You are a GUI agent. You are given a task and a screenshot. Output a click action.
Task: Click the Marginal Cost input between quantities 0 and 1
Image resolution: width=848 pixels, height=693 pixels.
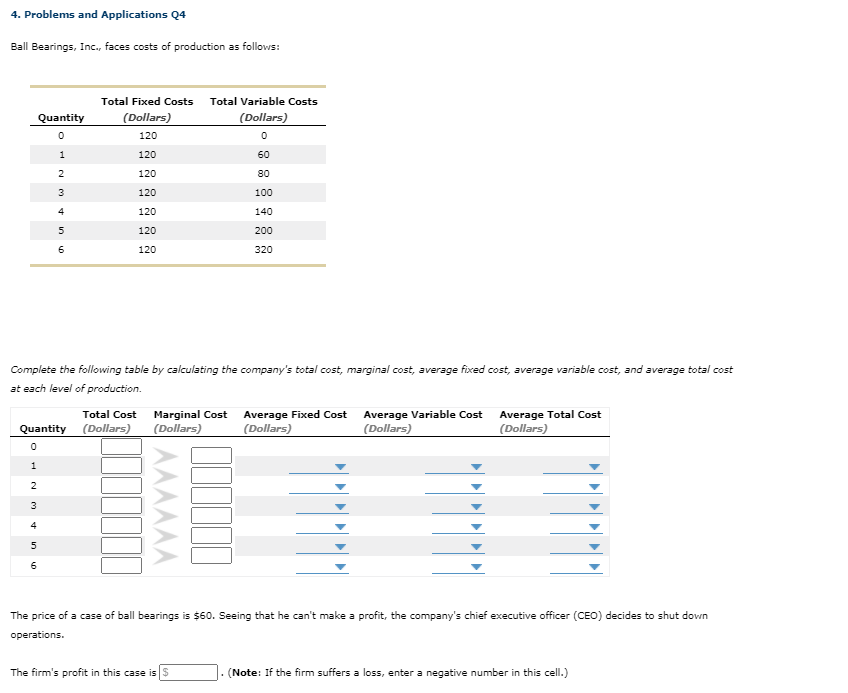pyautogui.click(x=210, y=456)
